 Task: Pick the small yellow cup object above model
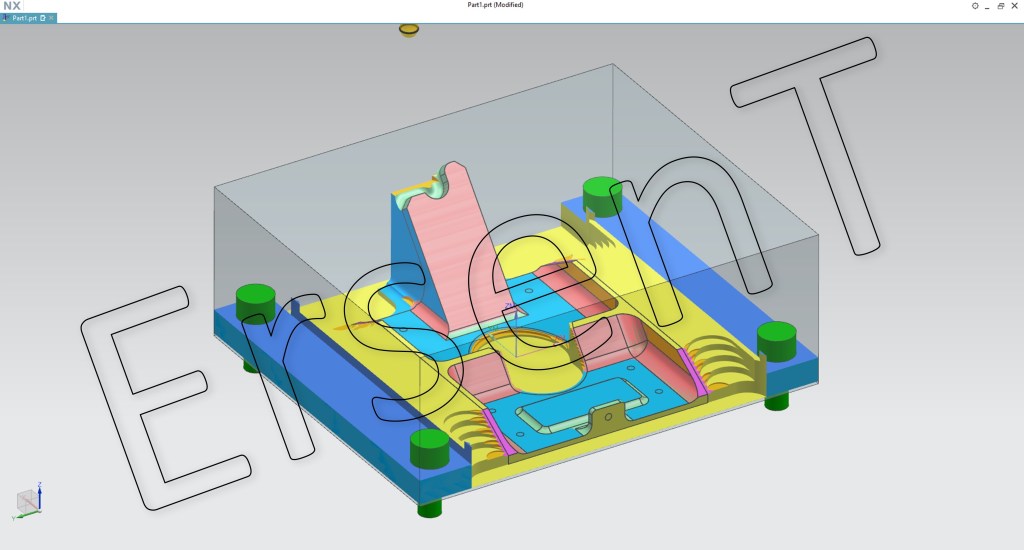tap(408, 30)
